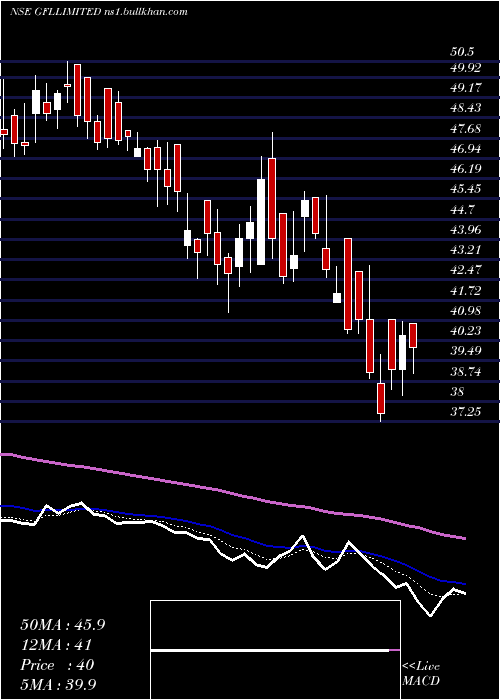
Task: Click the <<Live MACD label
Action: pos(421,674)
